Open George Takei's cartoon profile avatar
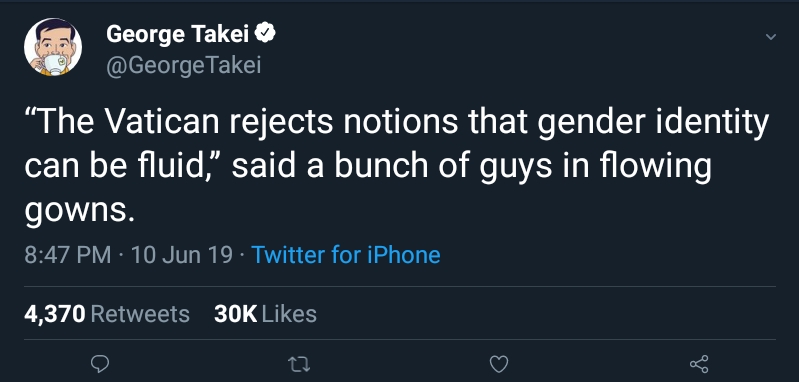 pyautogui.click(x=52, y=47)
